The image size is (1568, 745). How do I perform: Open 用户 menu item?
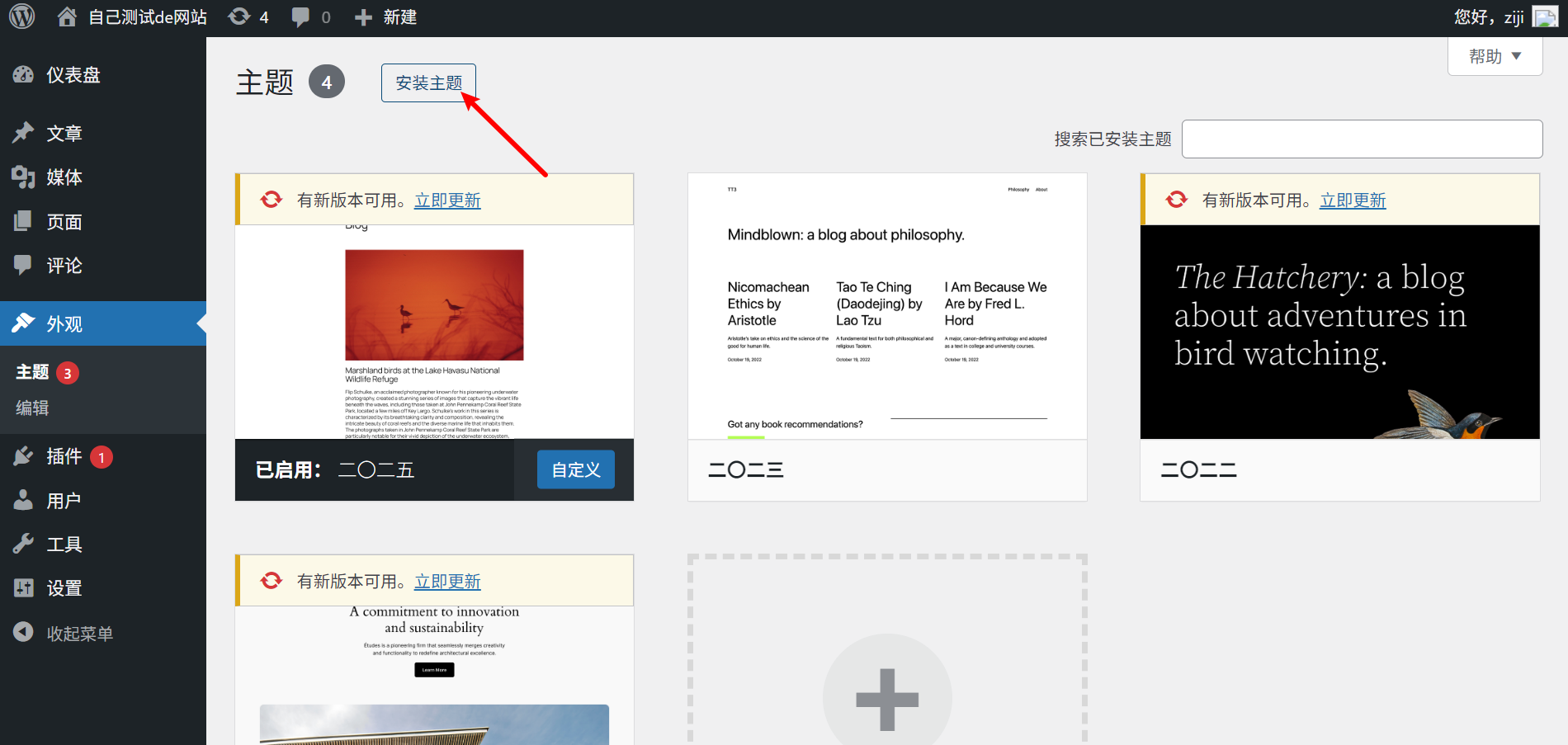pyautogui.click(x=103, y=500)
